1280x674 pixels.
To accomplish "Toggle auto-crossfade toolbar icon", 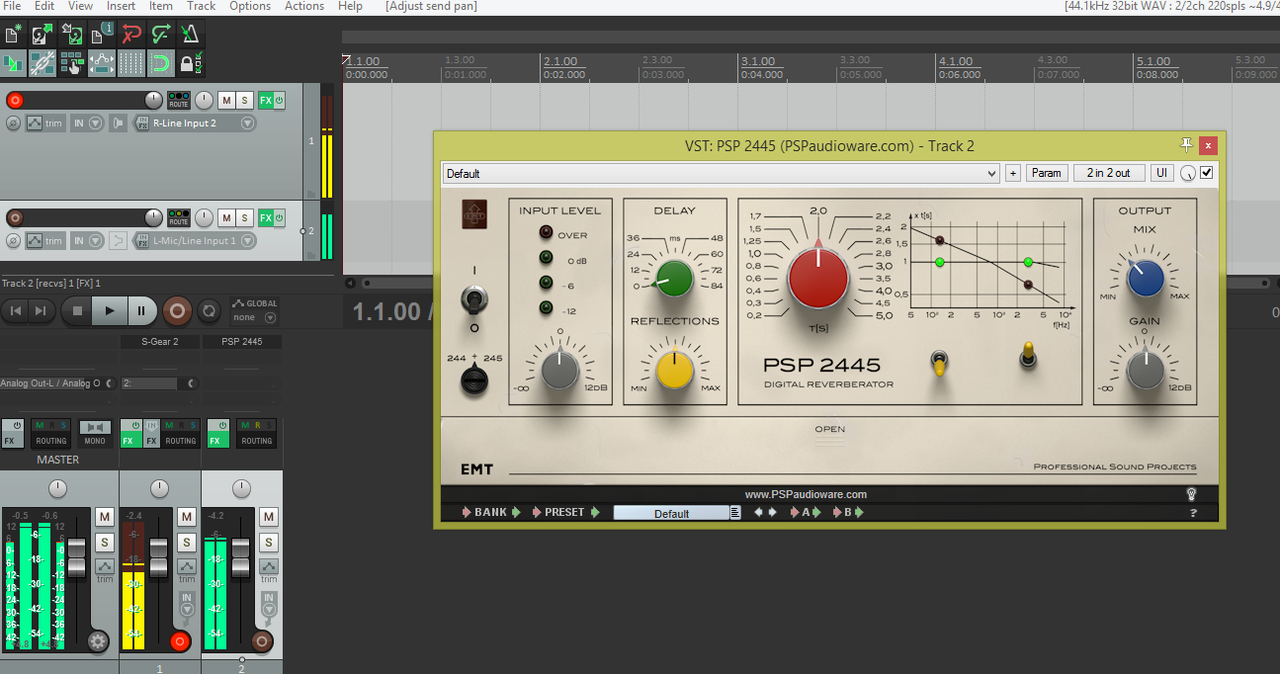I will click(13, 64).
